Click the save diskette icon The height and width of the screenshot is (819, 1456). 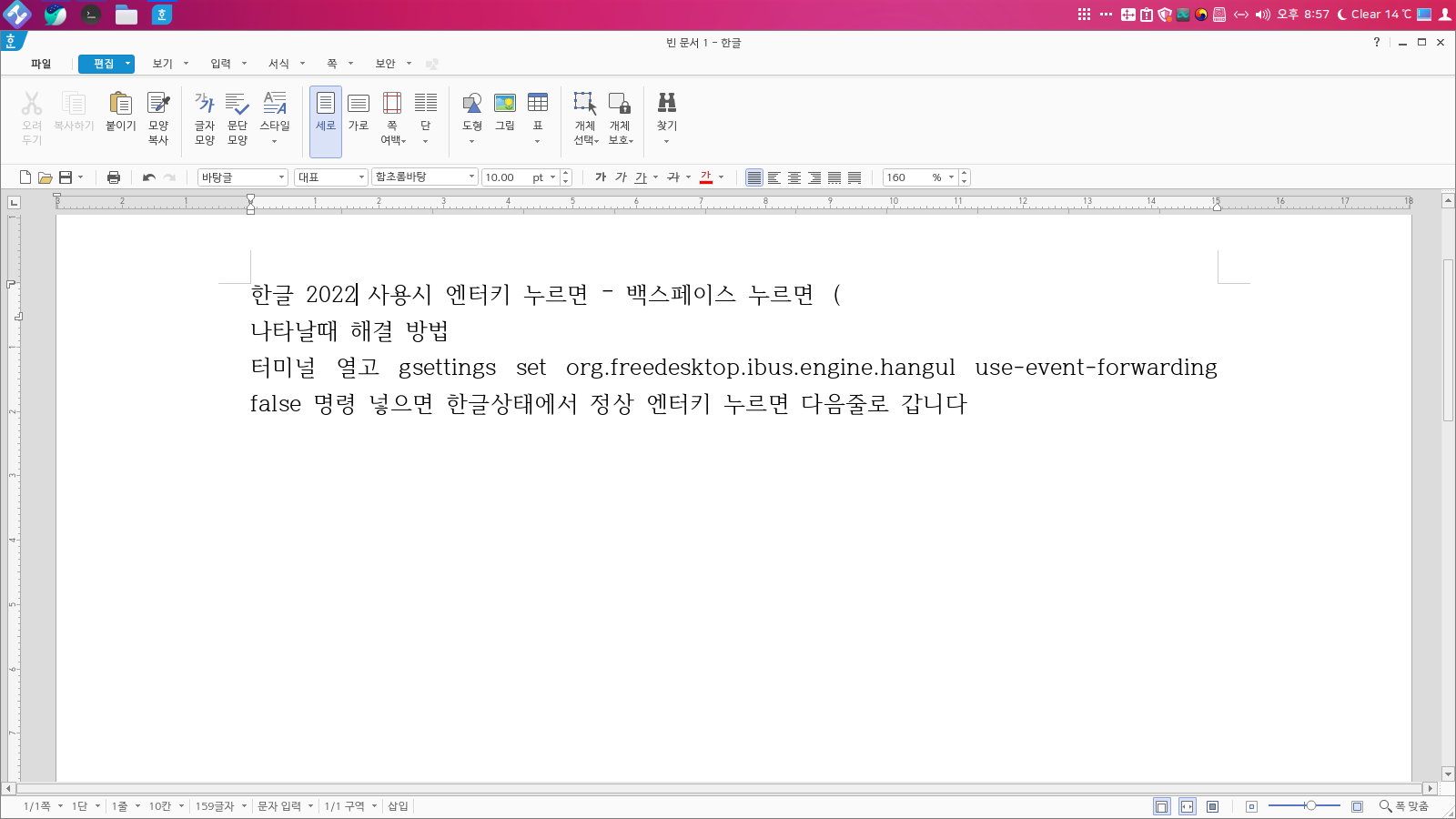pyautogui.click(x=66, y=177)
